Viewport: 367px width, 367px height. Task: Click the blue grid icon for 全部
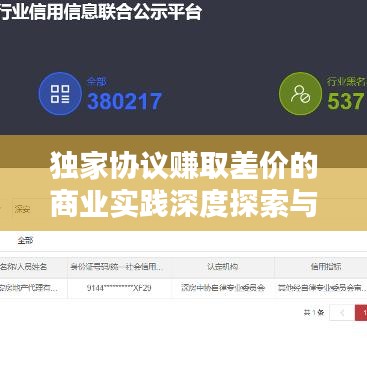point(60,94)
